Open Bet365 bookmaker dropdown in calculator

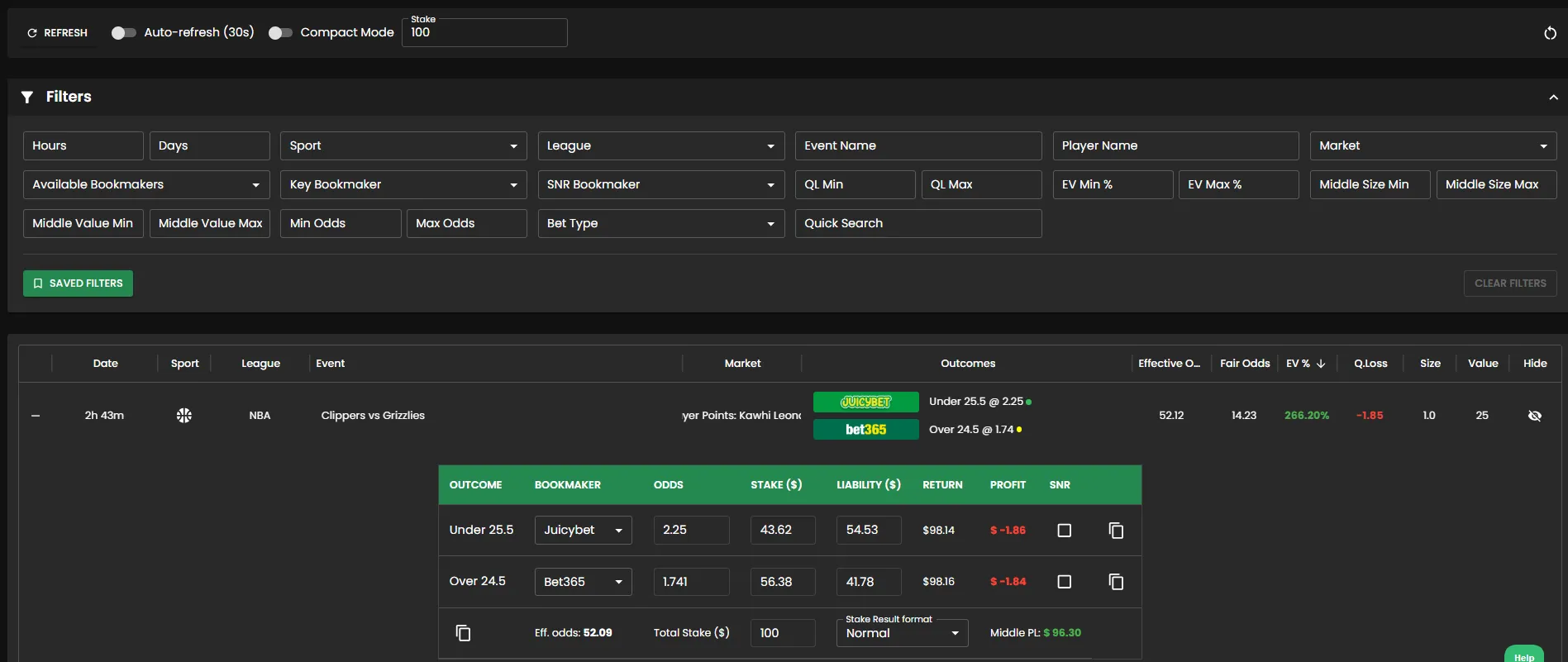[584, 582]
